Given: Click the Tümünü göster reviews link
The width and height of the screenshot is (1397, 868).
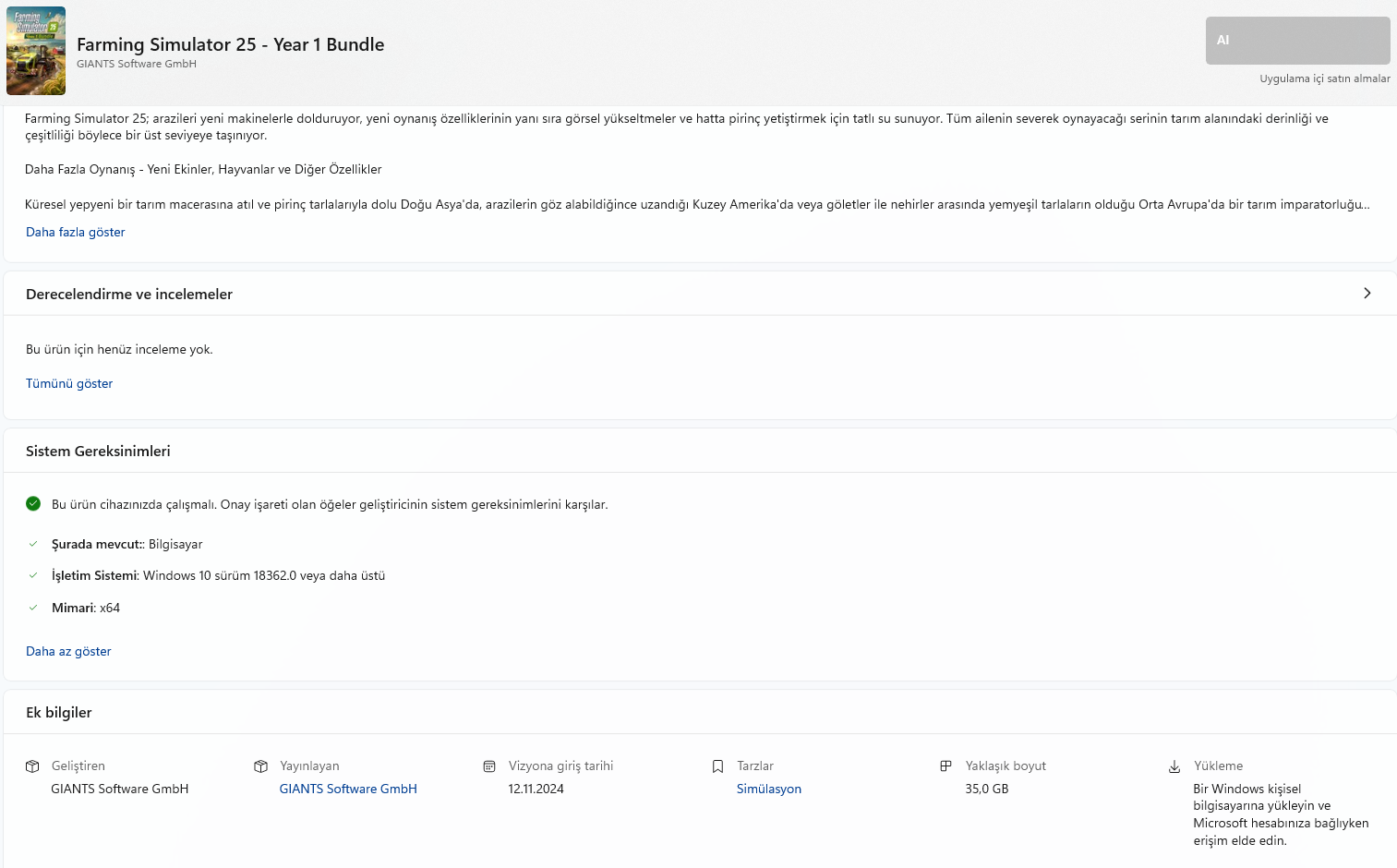Looking at the screenshot, I should (x=69, y=384).
